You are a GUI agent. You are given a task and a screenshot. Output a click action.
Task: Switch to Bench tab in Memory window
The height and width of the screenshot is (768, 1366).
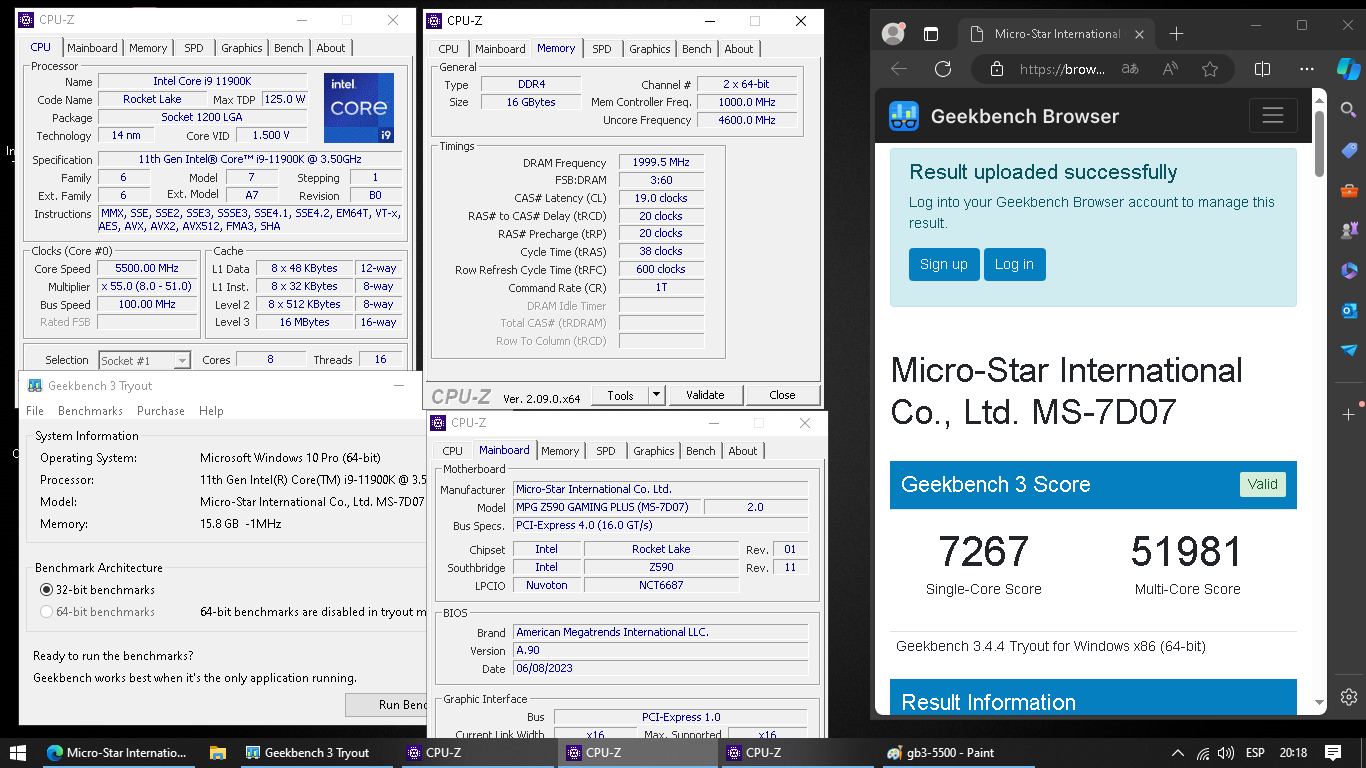697,49
